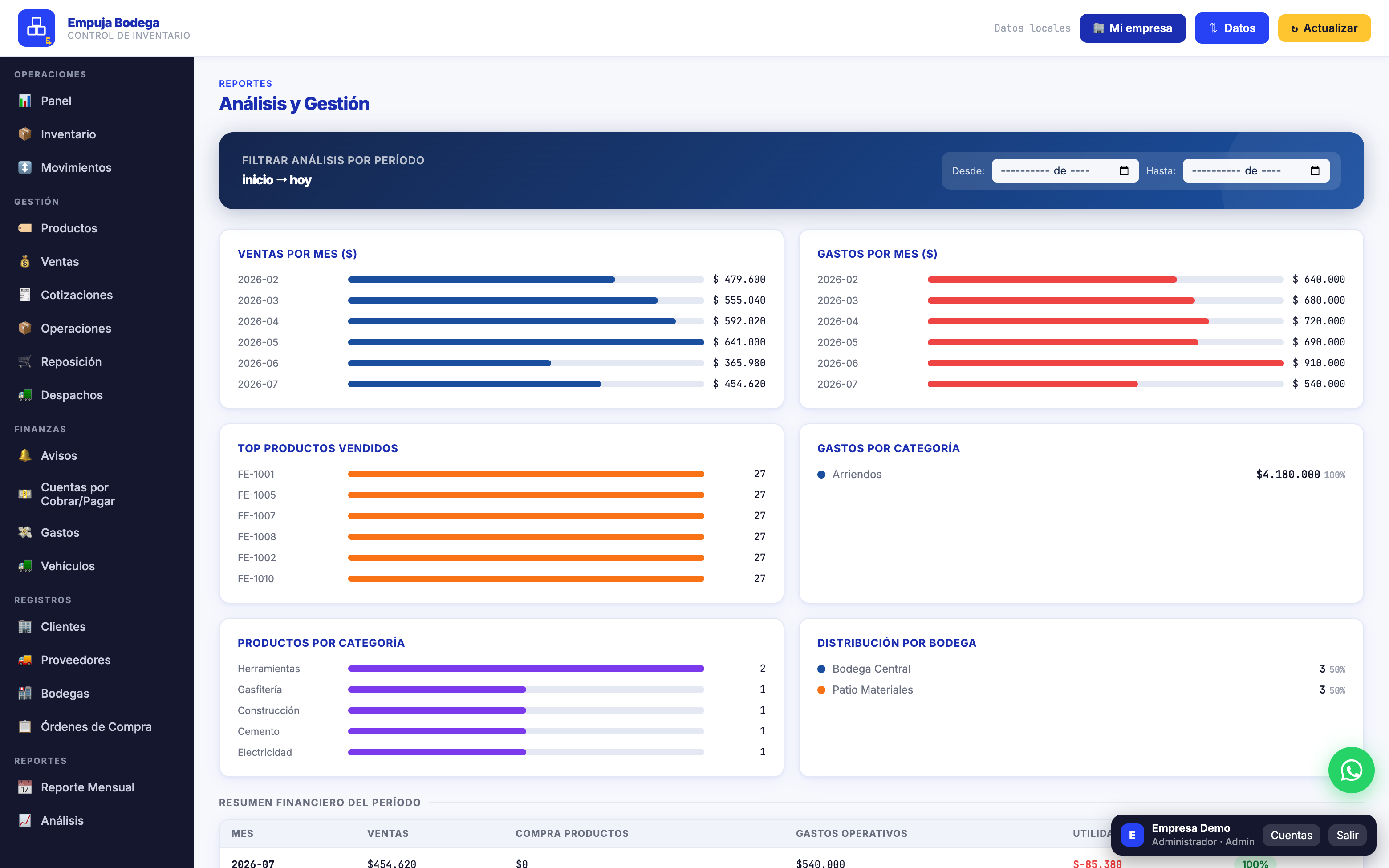Click the Despachos truck icon
Image resolution: width=1389 pixels, height=868 pixels.
(x=24, y=395)
